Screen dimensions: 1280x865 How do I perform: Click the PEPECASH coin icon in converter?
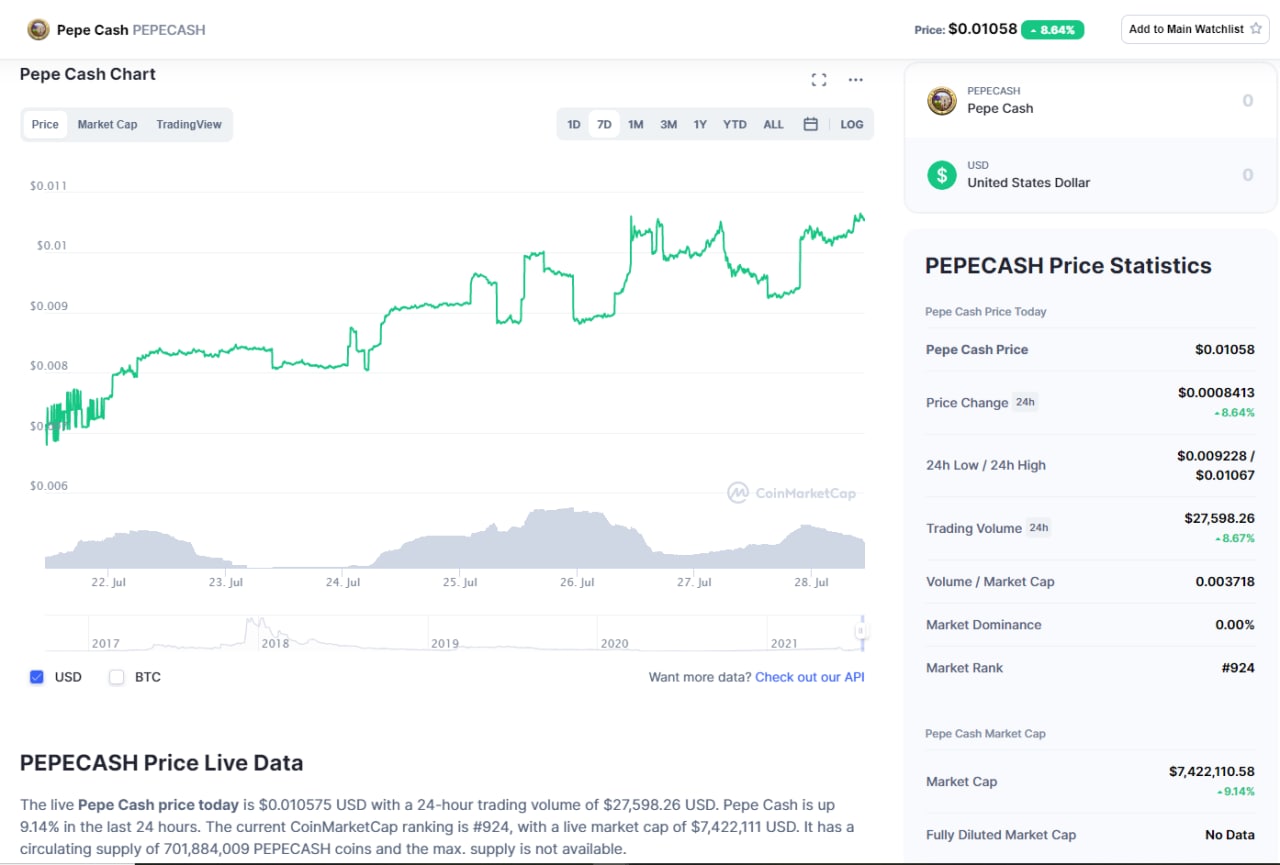click(x=941, y=100)
